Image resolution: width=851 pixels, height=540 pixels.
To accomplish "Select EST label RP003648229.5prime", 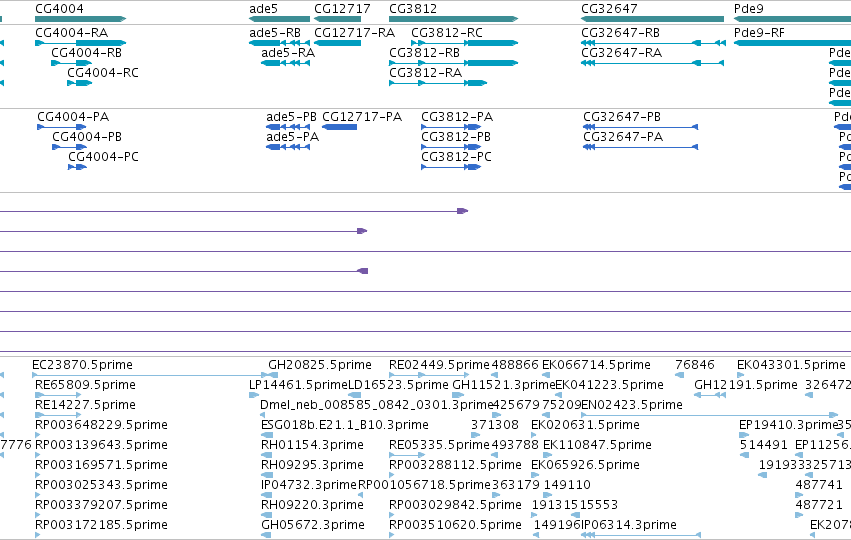I will [101, 425].
